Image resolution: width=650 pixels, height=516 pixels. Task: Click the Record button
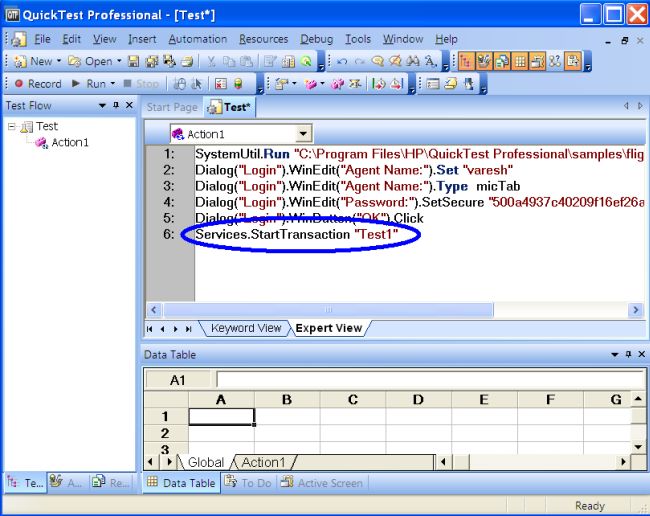click(x=38, y=84)
